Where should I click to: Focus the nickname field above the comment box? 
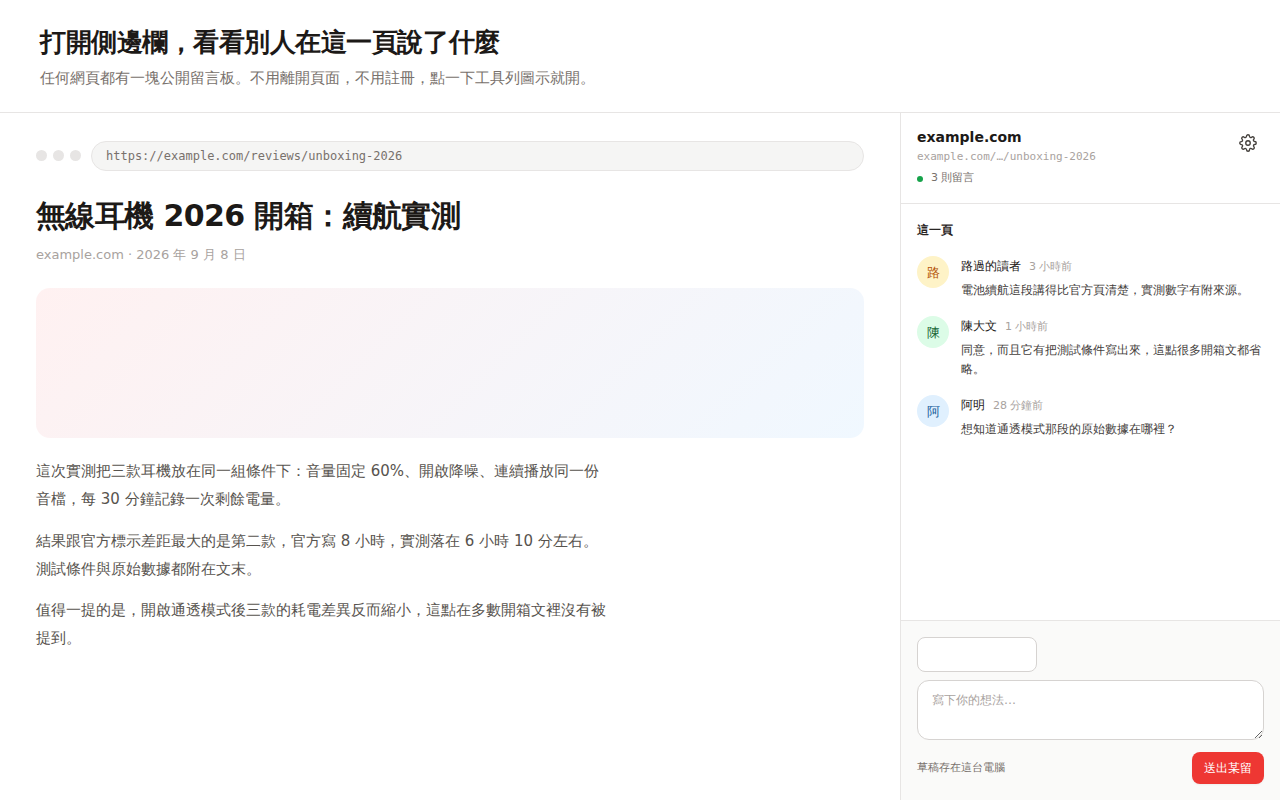pos(977,654)
